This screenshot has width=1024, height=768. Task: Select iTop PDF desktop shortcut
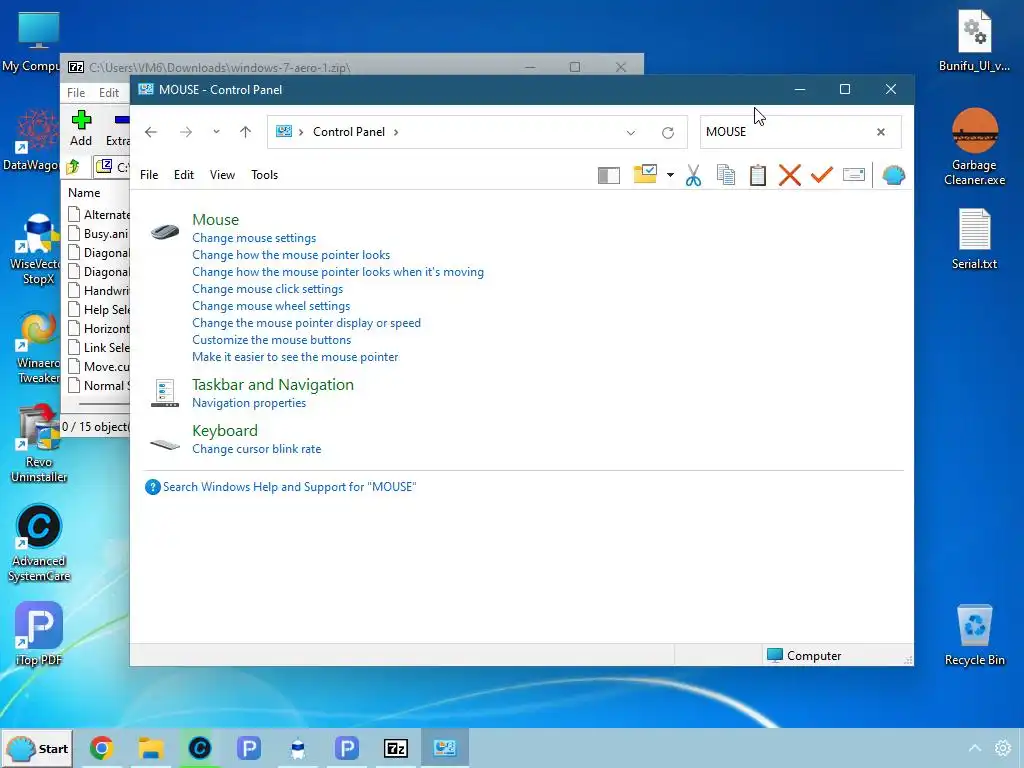[39, 634]
